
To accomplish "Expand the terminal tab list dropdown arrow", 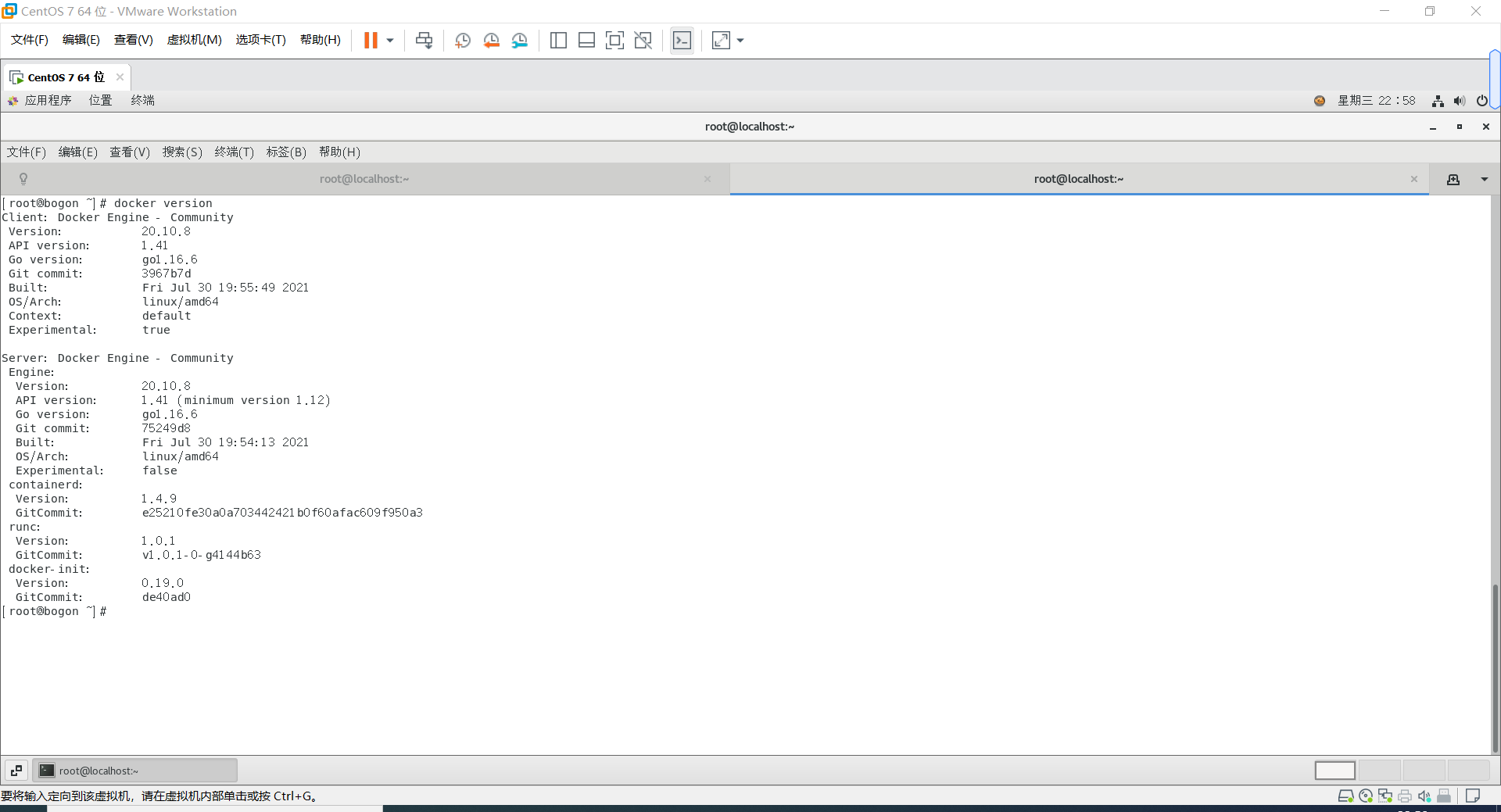I will (x=1484, y=179).
